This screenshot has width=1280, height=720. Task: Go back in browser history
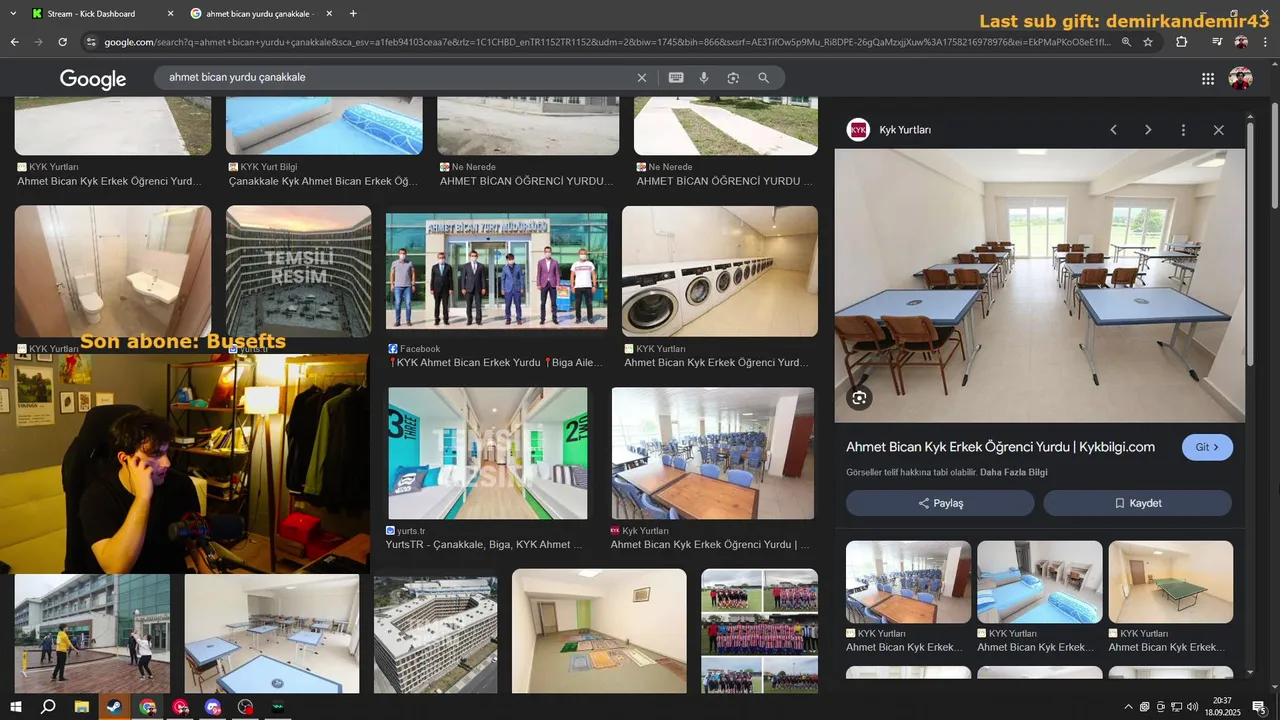coord(14,42)
